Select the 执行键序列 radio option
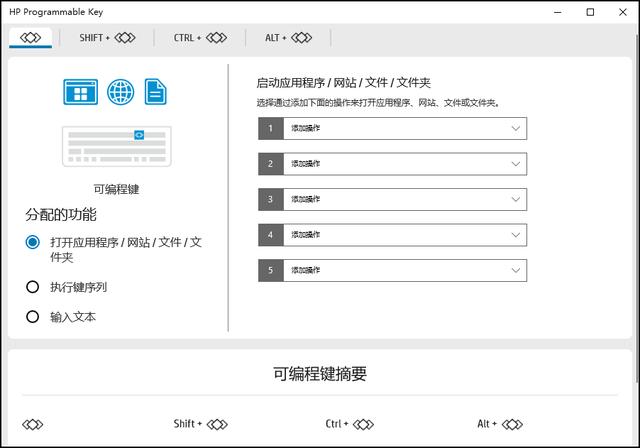The image size is (640, 448). (x=33, y=287)
